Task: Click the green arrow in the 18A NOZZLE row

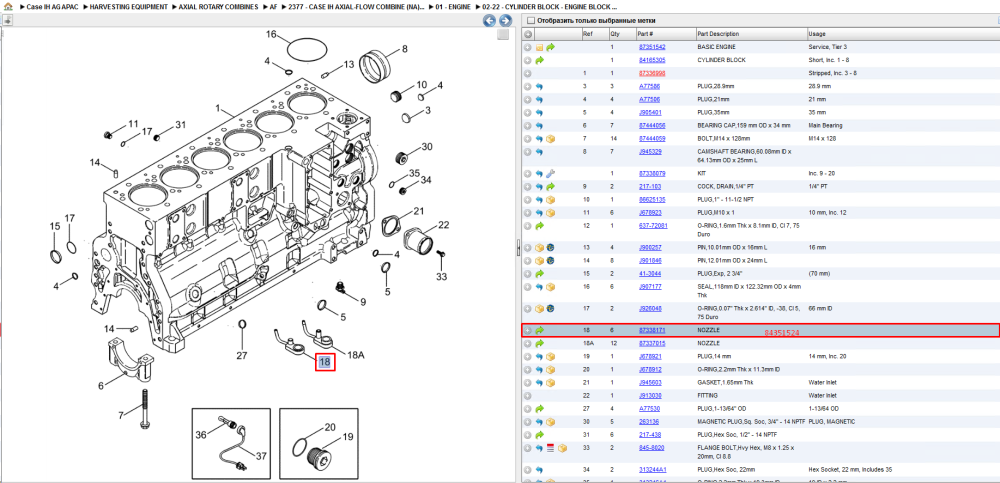Action: click(x=540, y=343)
